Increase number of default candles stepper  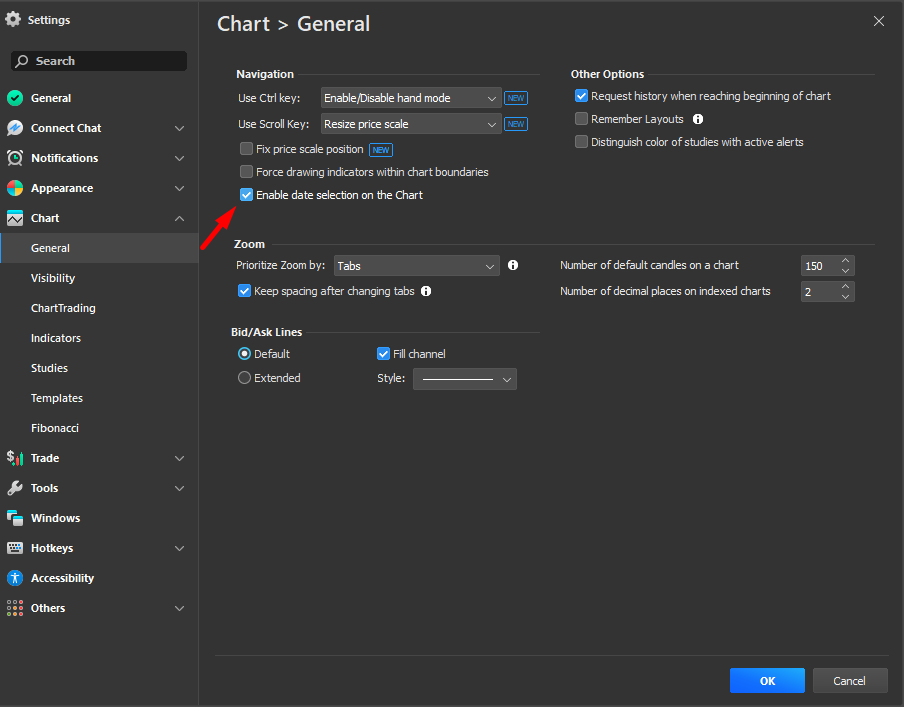coord(846,261)
